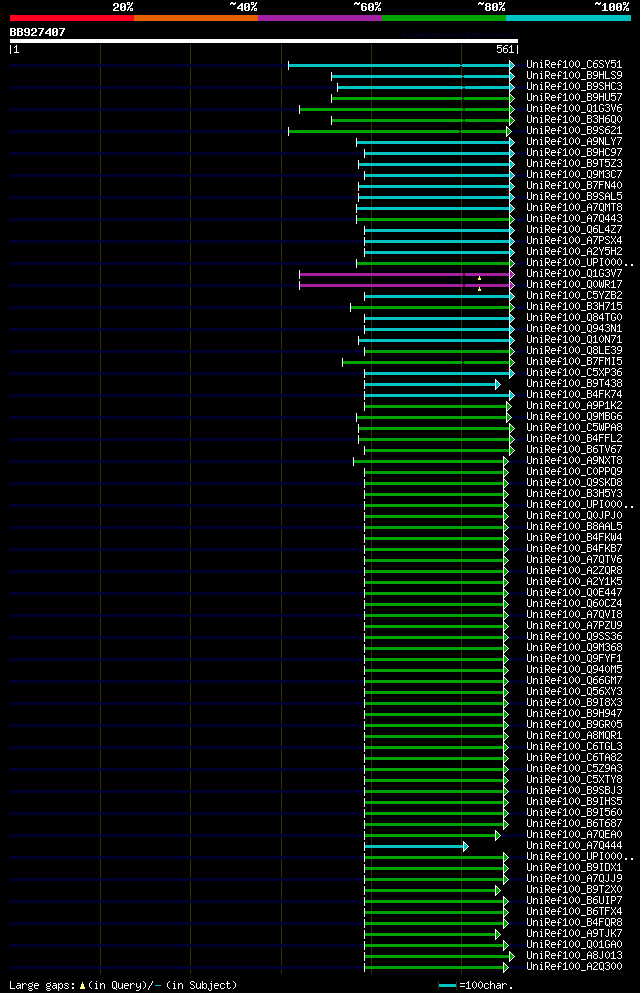This screenshot has width=640, height=993.
Task: Select the UniRef100_A9NLY7 label
Action: click(x=574, y=141)
